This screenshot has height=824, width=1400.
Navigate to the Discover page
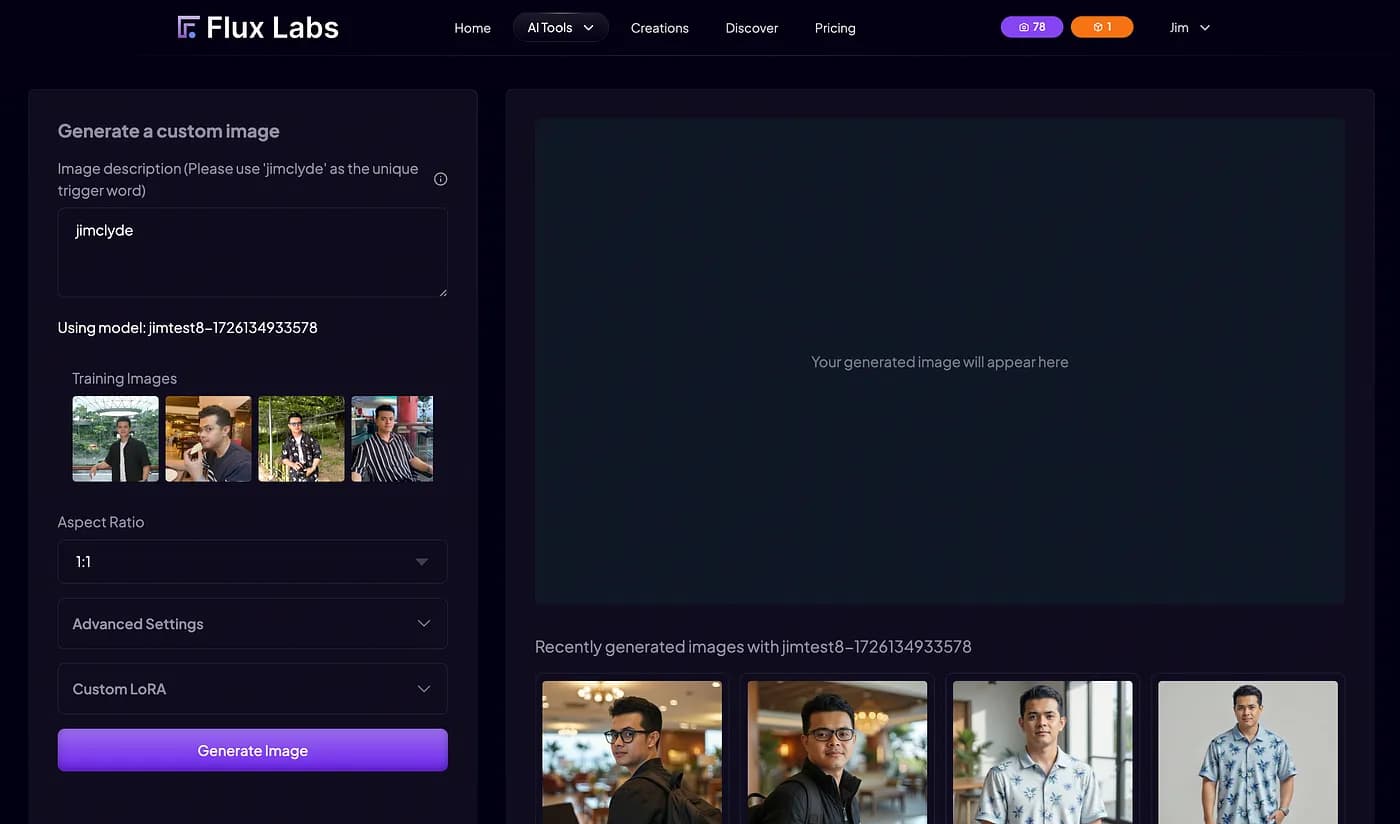(751, 28)
